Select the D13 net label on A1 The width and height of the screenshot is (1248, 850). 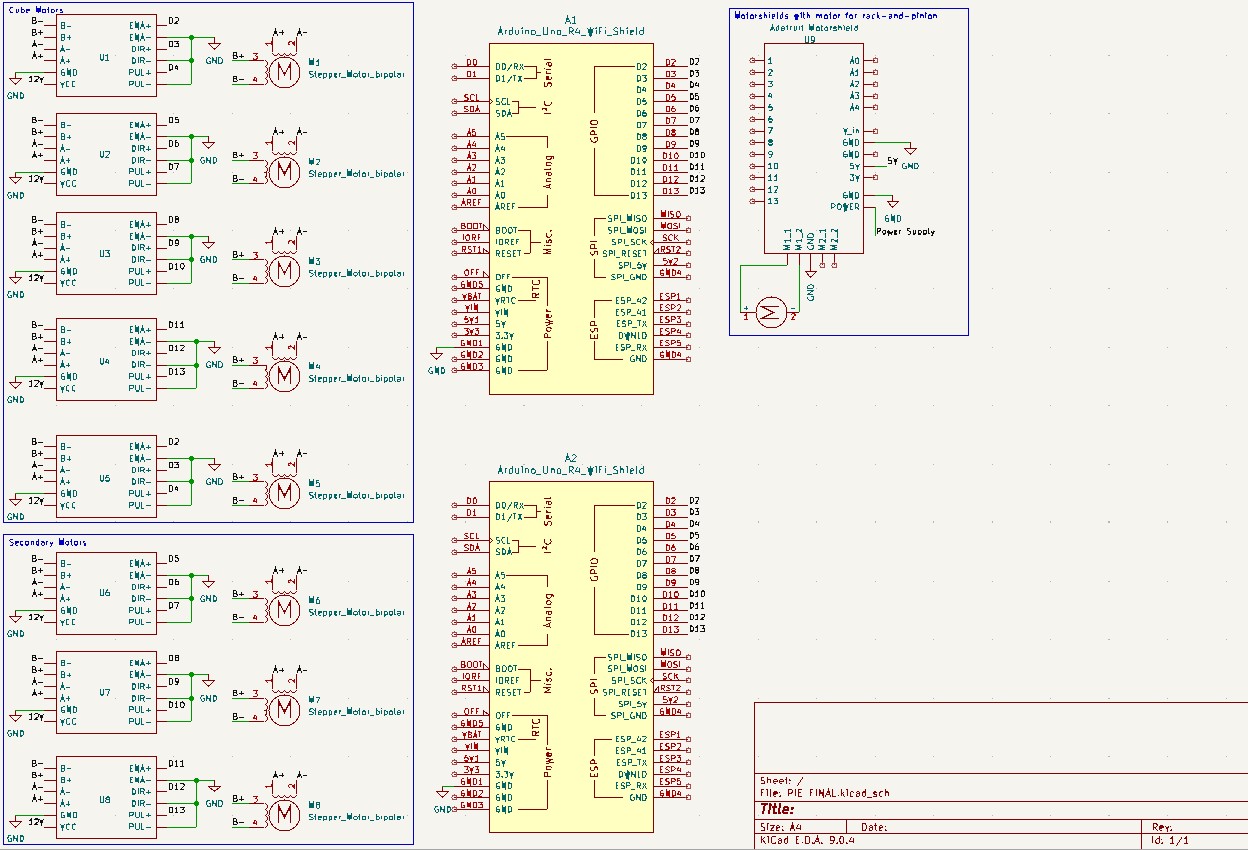671,191
